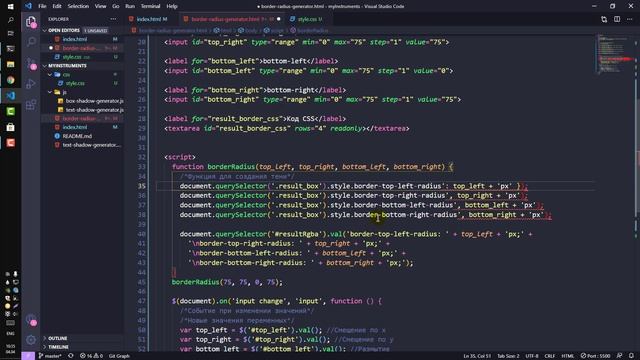Change the HTML language mode in status bar
Image resolution: width=640 pixels, height=360 pixels.
coord(568,356)
